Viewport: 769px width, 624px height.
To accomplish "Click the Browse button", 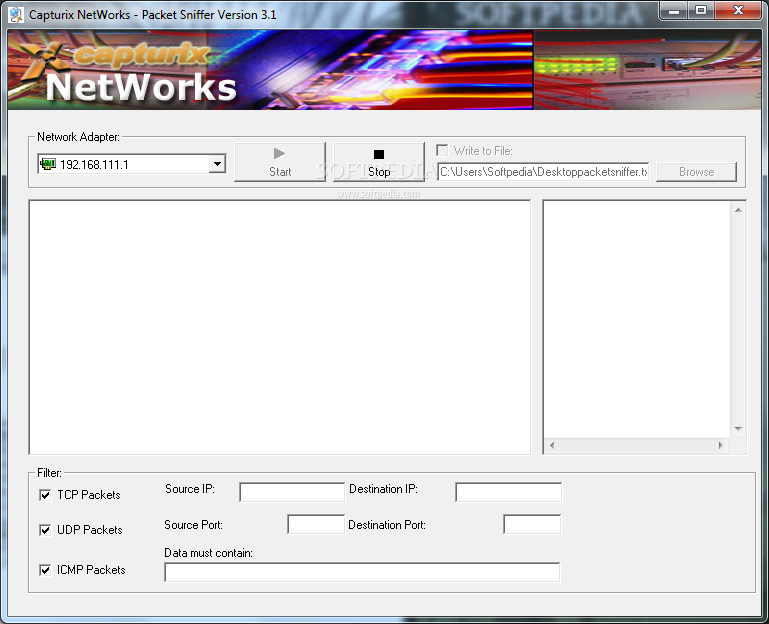I will [x=696, y=172].
